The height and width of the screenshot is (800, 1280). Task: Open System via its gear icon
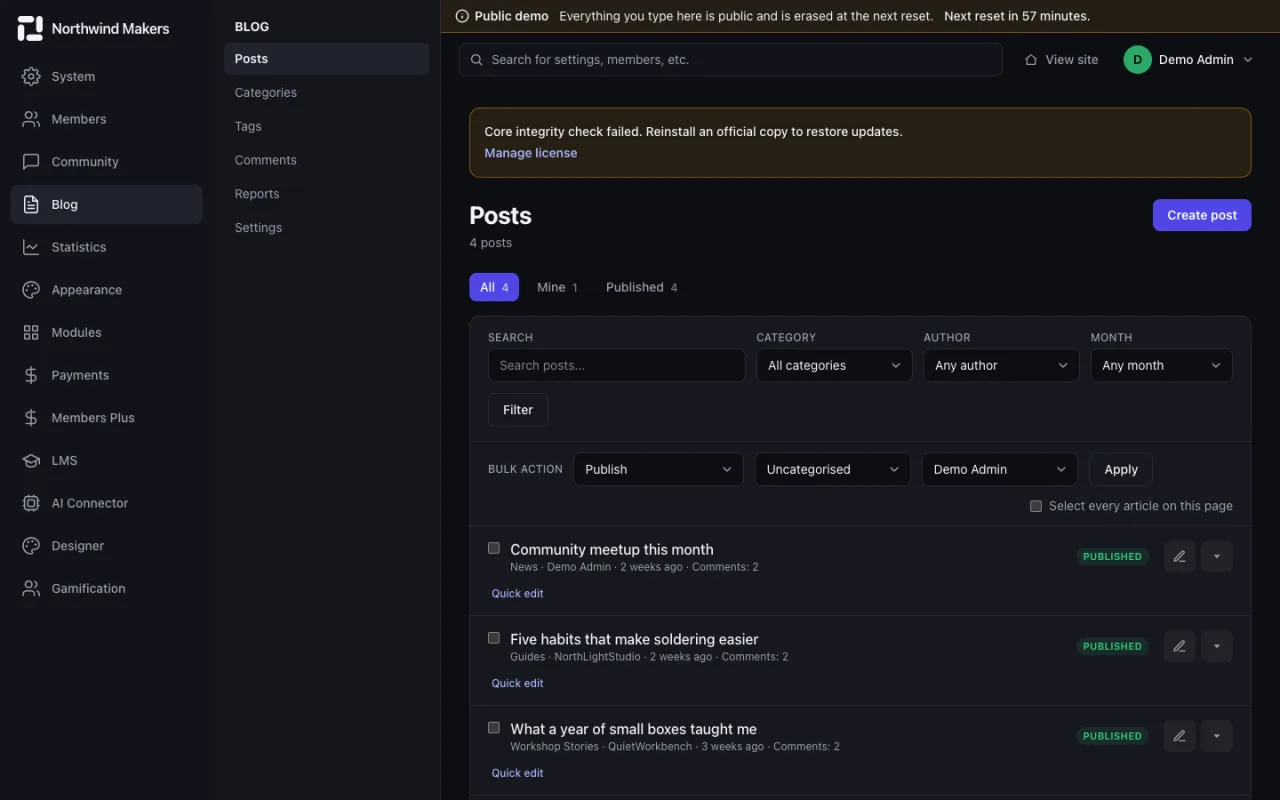point(31,76)
